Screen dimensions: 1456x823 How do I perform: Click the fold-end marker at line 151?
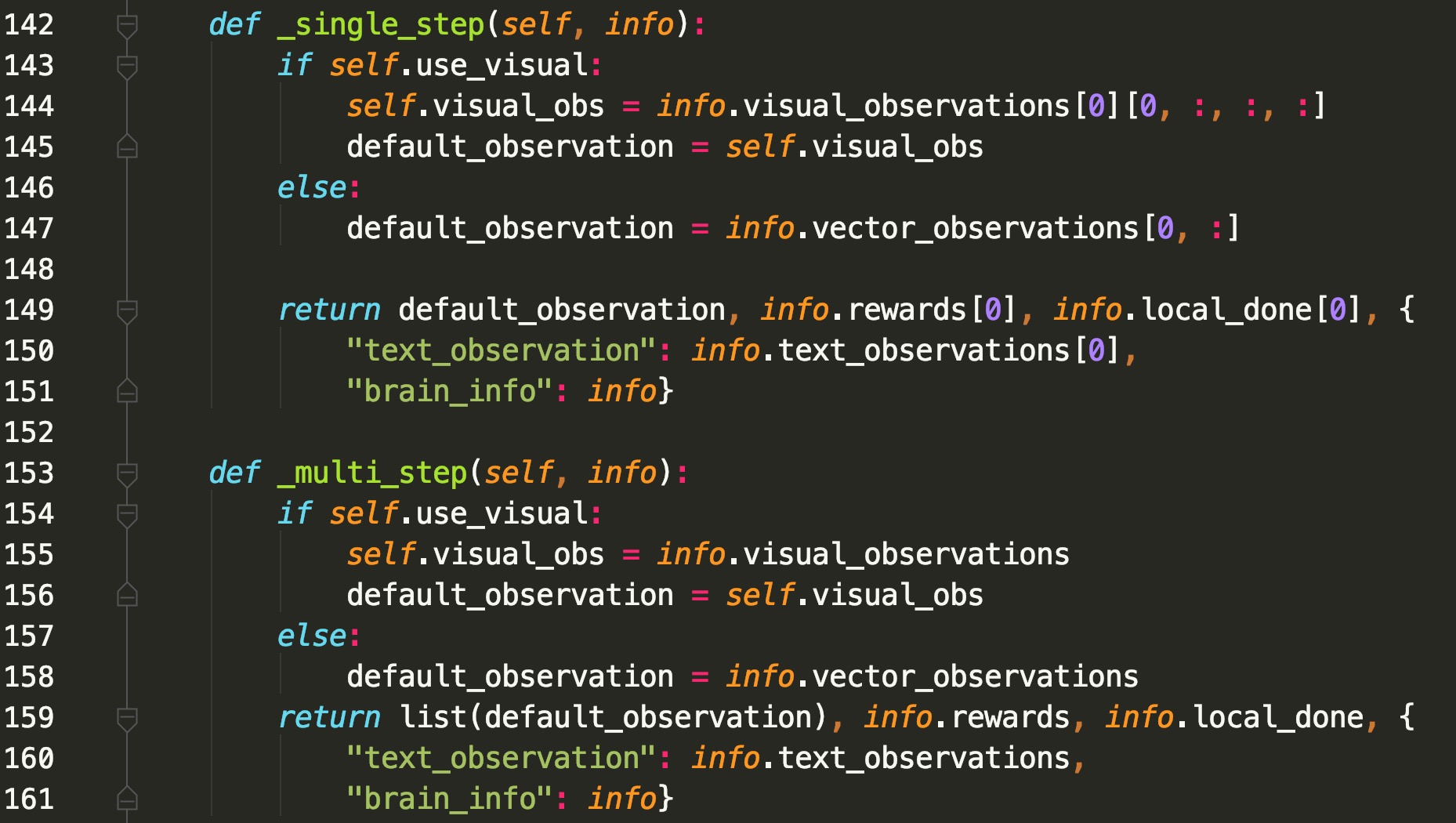(x=125, y=390)
